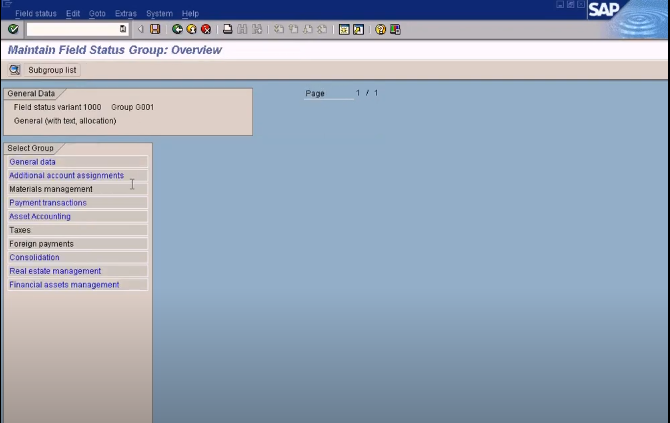The width and height of the screenshot is (670, 423).
Task: Click the Find binoculars icon
Action: click(242, 29)
